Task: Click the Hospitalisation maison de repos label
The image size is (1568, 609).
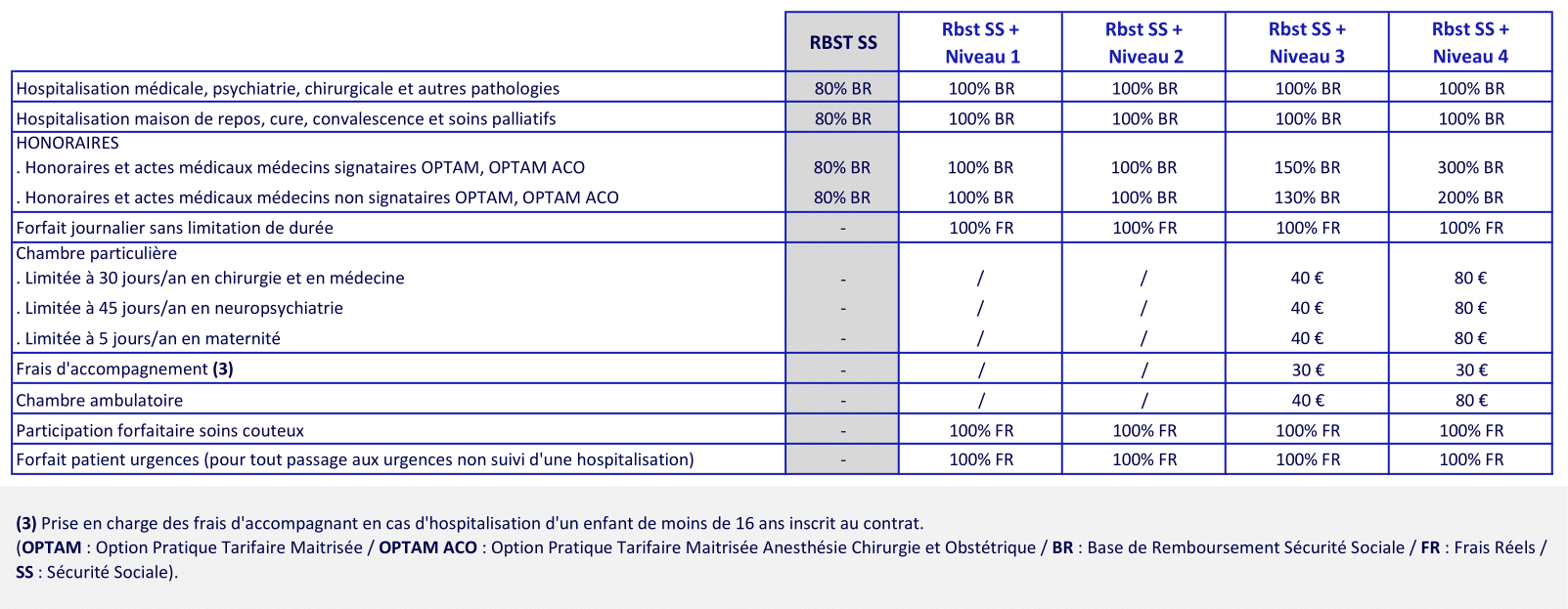Action: pyautogui.click(x=286, y=118)
